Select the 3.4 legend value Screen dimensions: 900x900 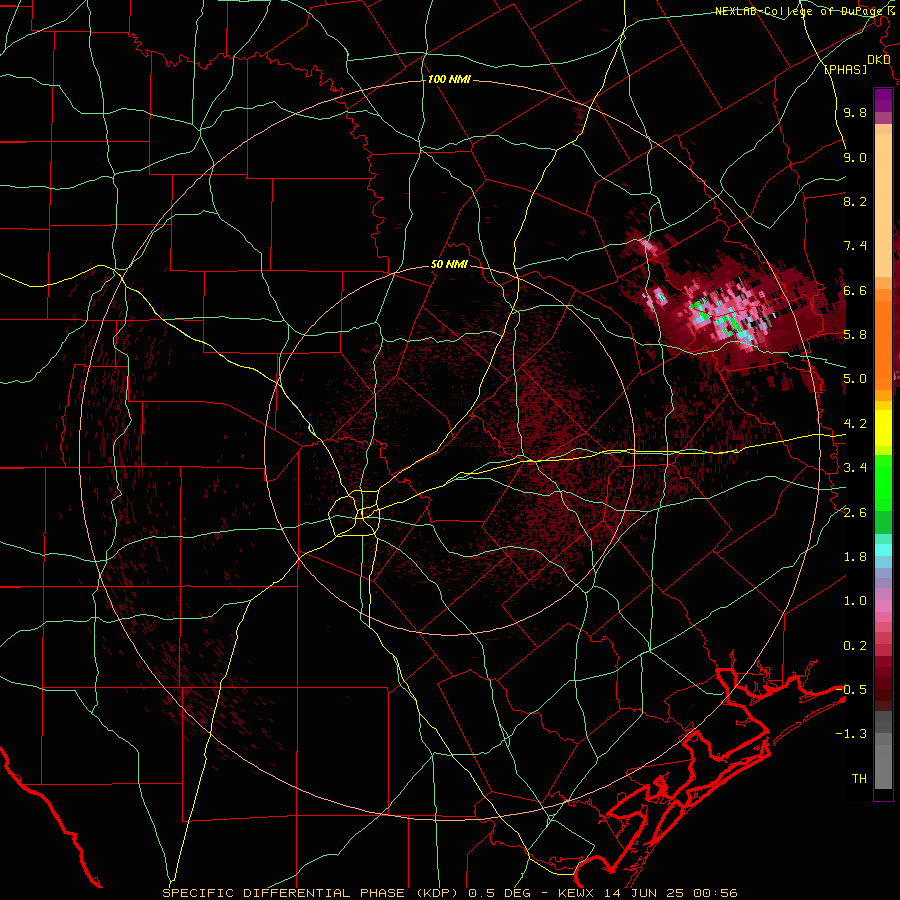pos(855,468)
